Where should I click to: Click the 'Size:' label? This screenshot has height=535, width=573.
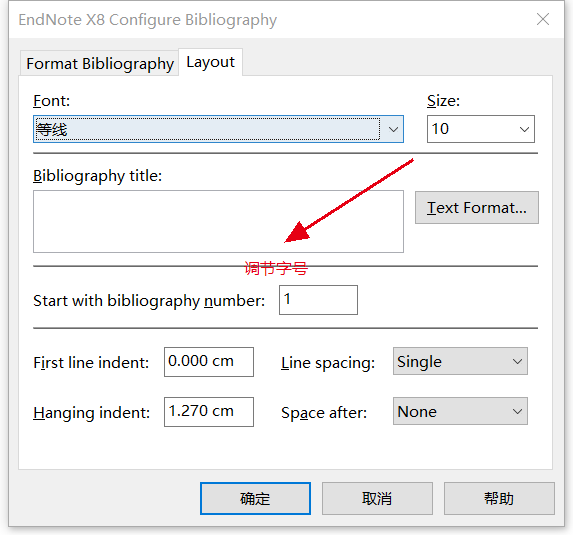pos(443,100)
